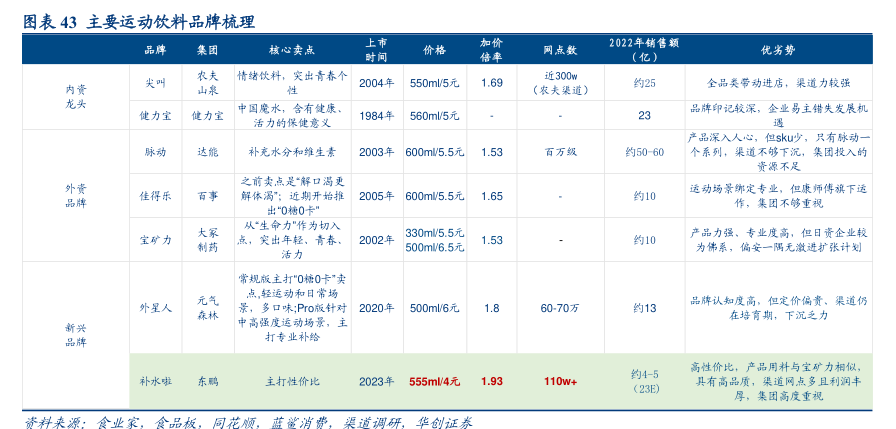Click the 大冢制药 group cell
The image size is (896, 429).
(x=207, y=240)
